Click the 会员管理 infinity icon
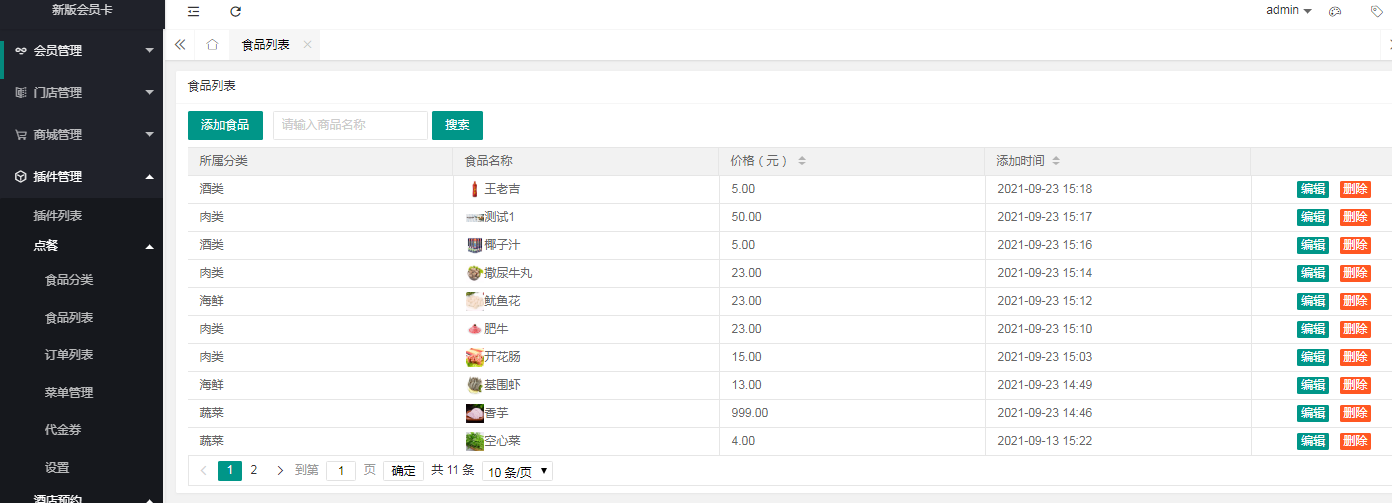 (20, 51)
